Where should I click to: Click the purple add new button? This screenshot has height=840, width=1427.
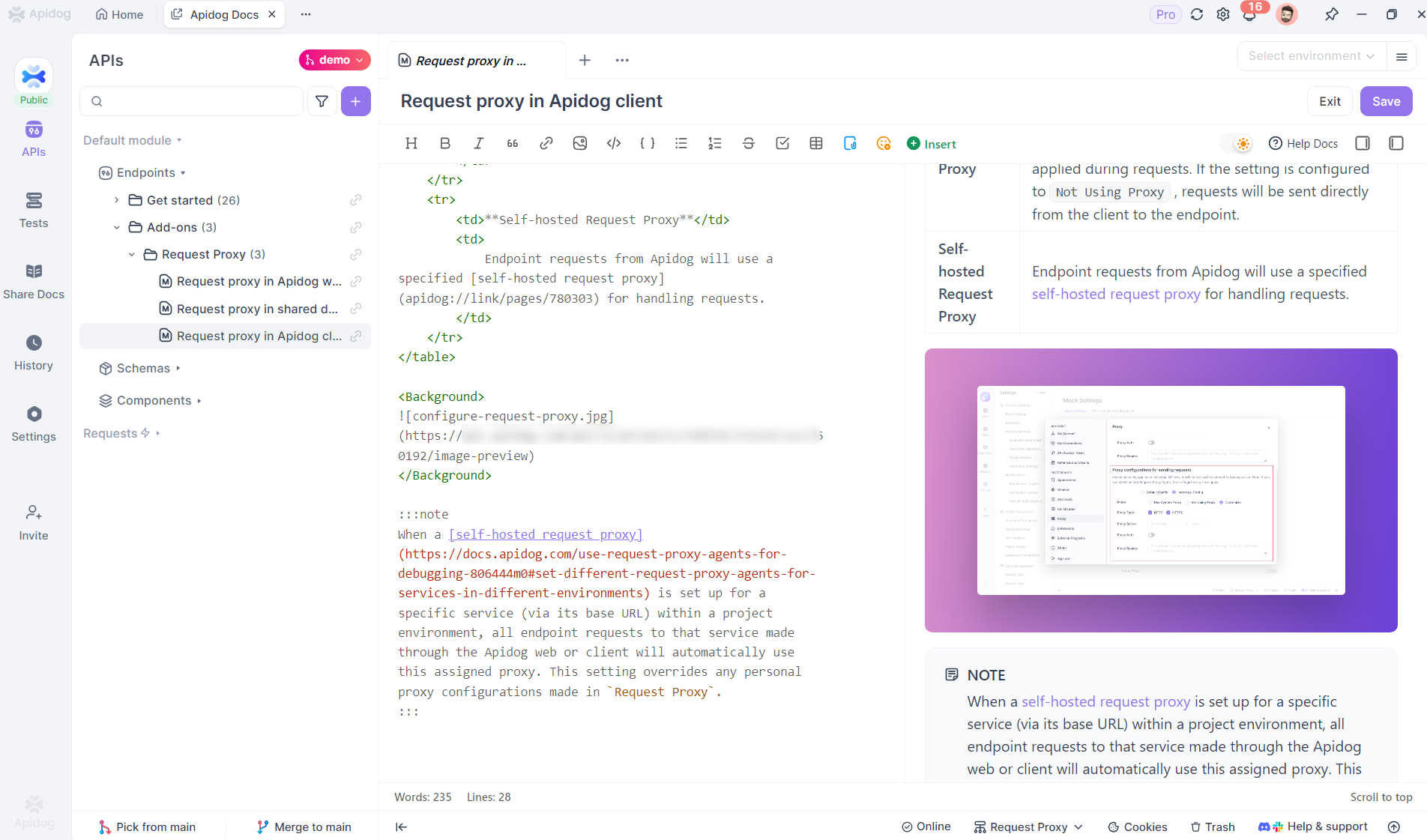(355, 101)
